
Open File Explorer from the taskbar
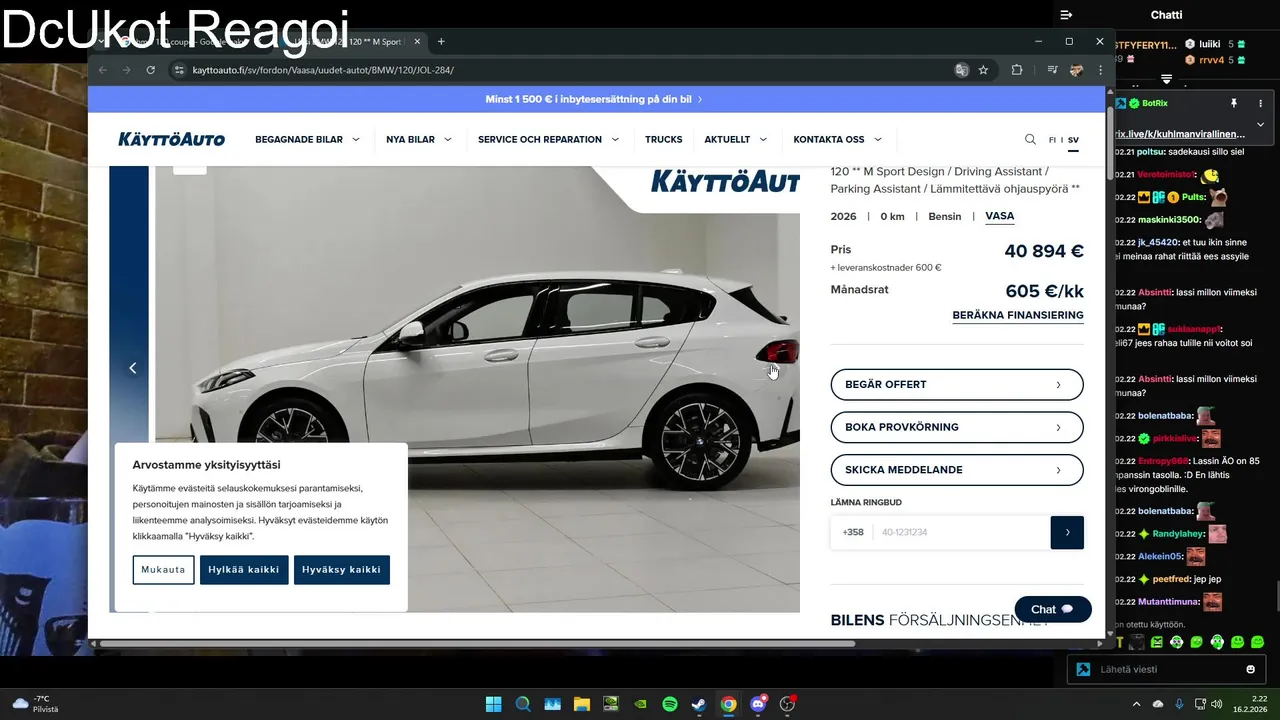click(581, 704)
